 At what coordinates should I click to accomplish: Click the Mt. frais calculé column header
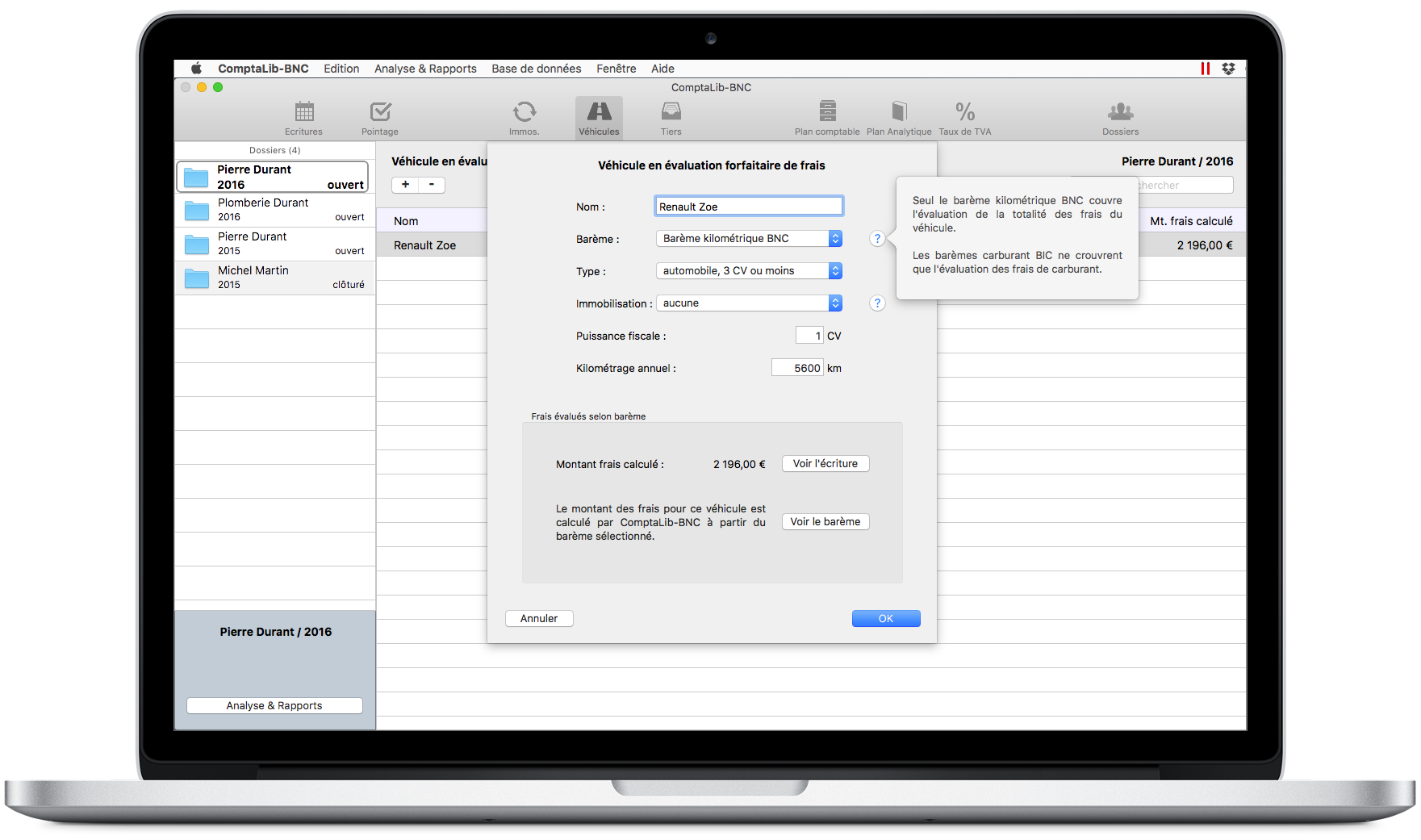click(x=1191, y=221)
